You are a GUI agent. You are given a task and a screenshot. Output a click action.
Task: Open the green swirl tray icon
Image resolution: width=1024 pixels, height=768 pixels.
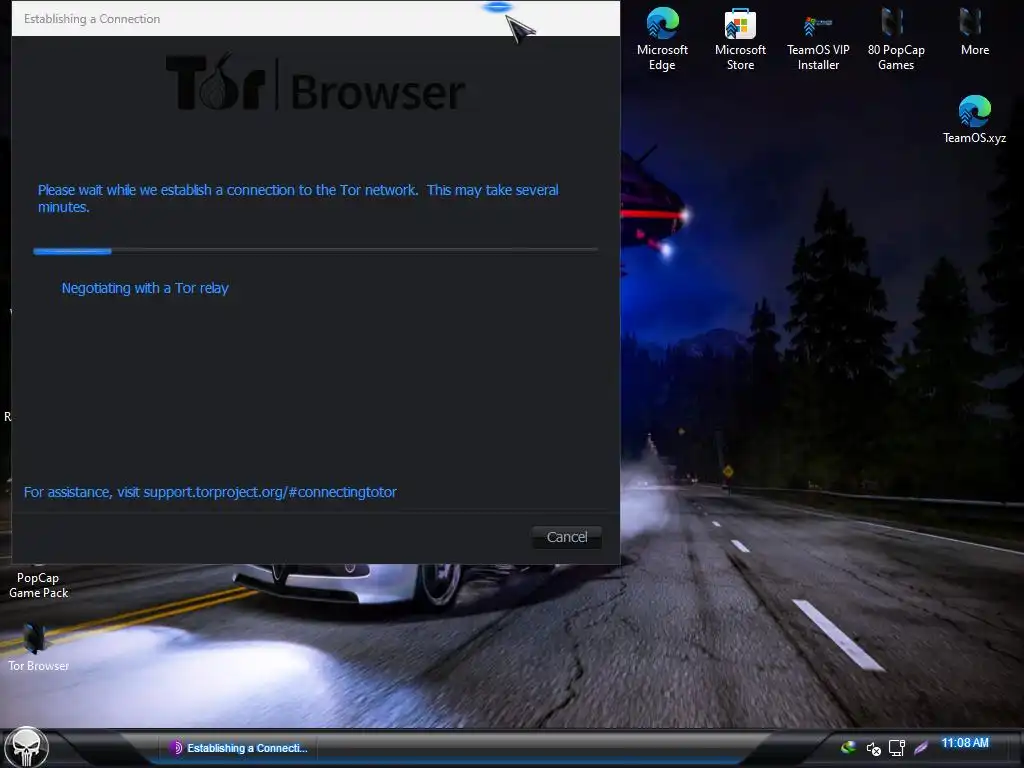(x=848, y=747)
